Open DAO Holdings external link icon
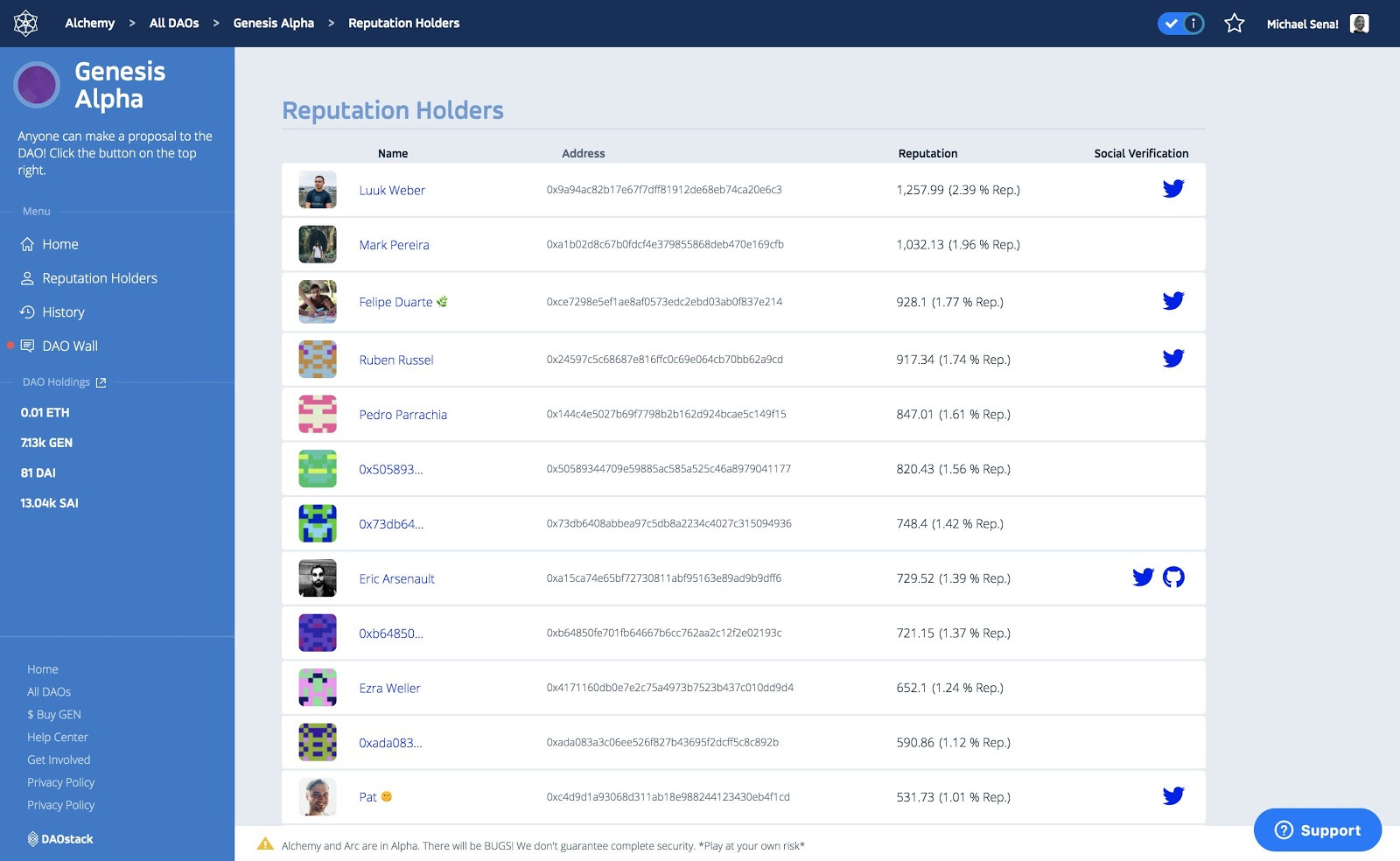Viewport: 1400px width, 861px height. click(x=101, y=382)
